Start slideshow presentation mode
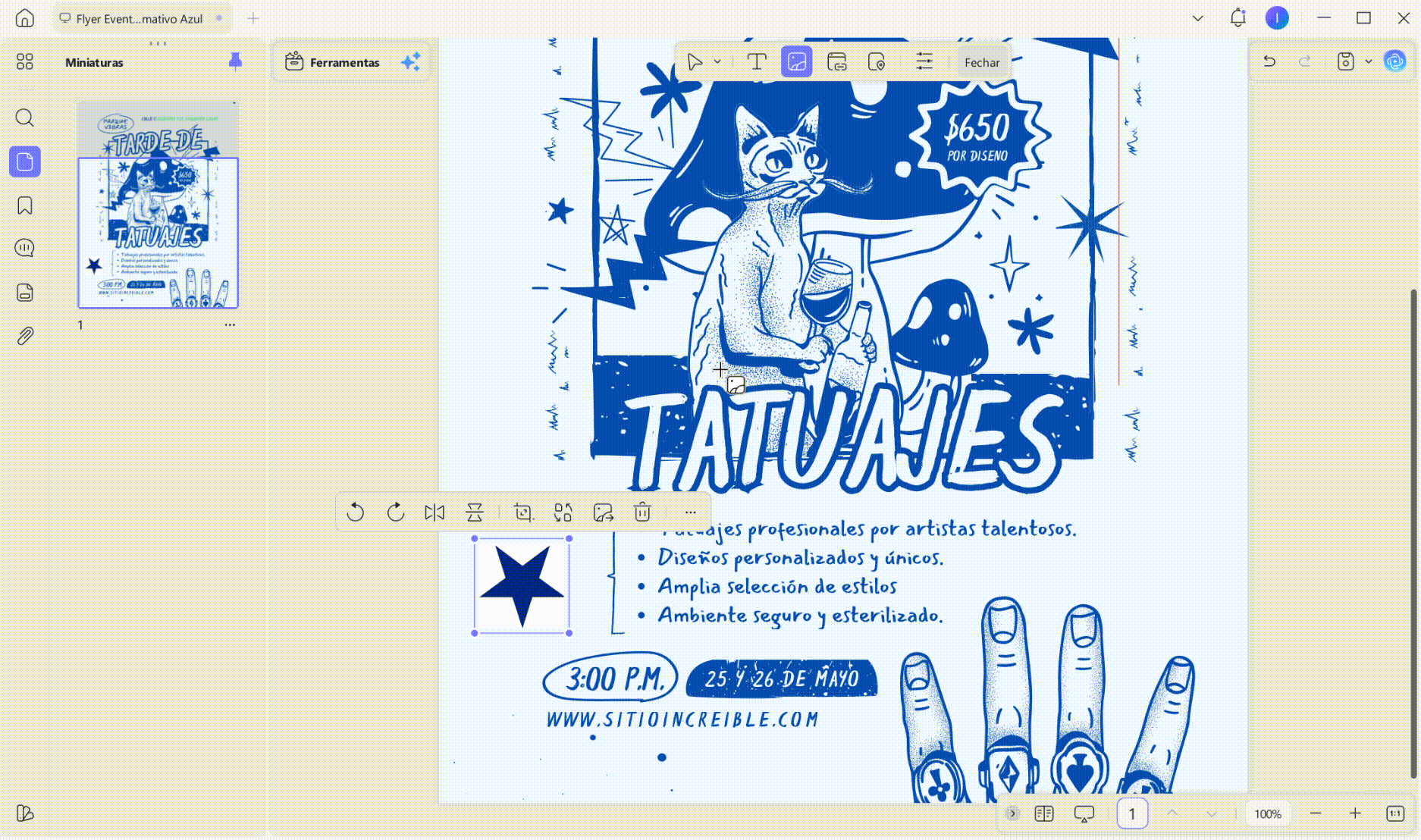Image resolution: width=1421 pixels, height=840 pixels. [1084, 813]
